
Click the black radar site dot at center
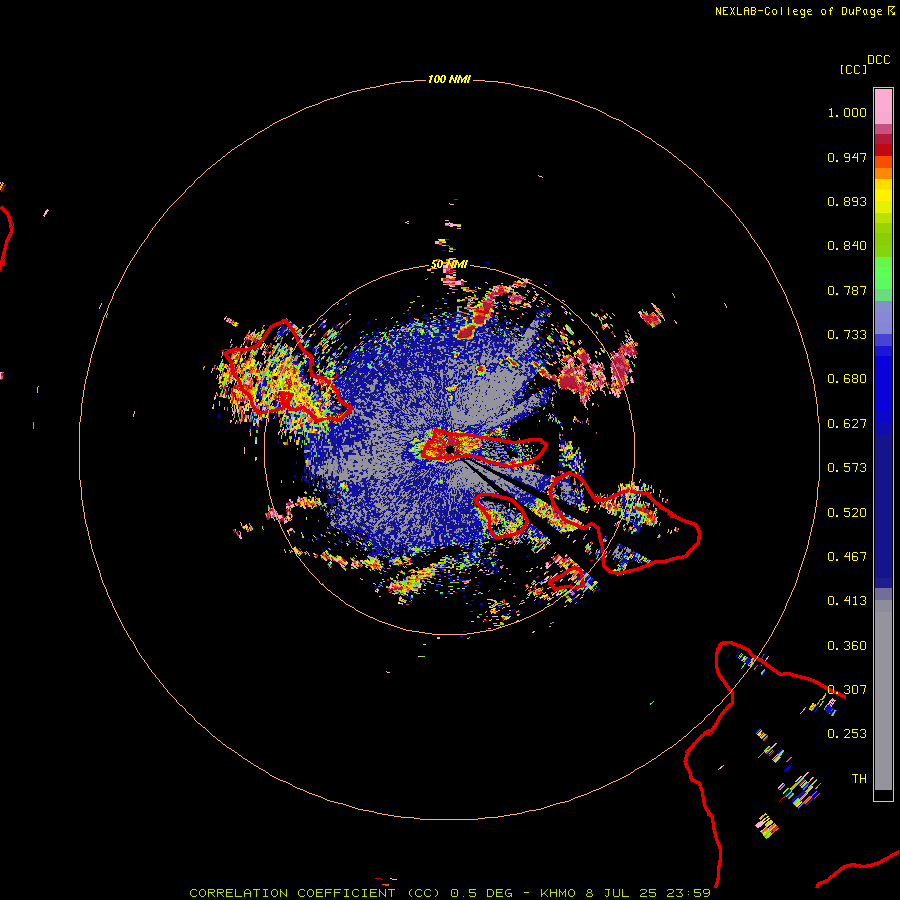[450, 449]
